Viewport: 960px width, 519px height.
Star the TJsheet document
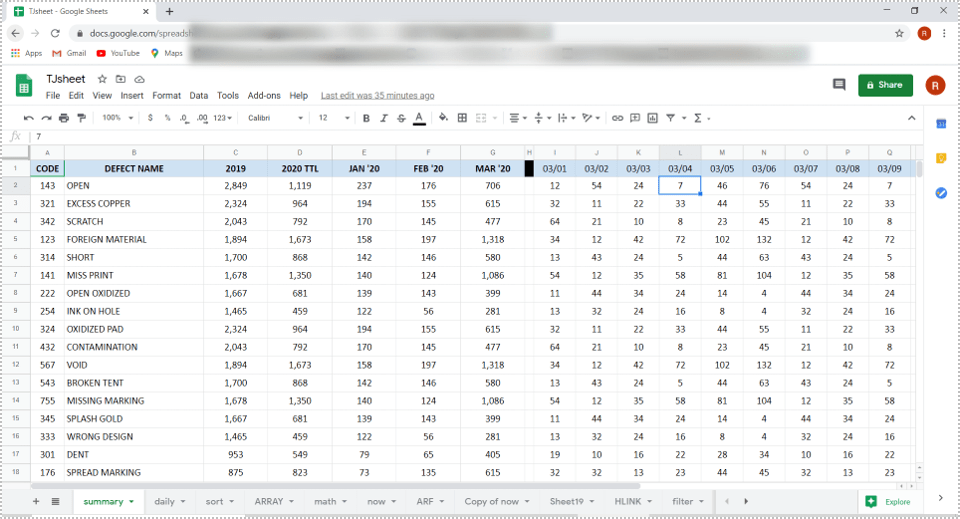click(x=102, y=79)
